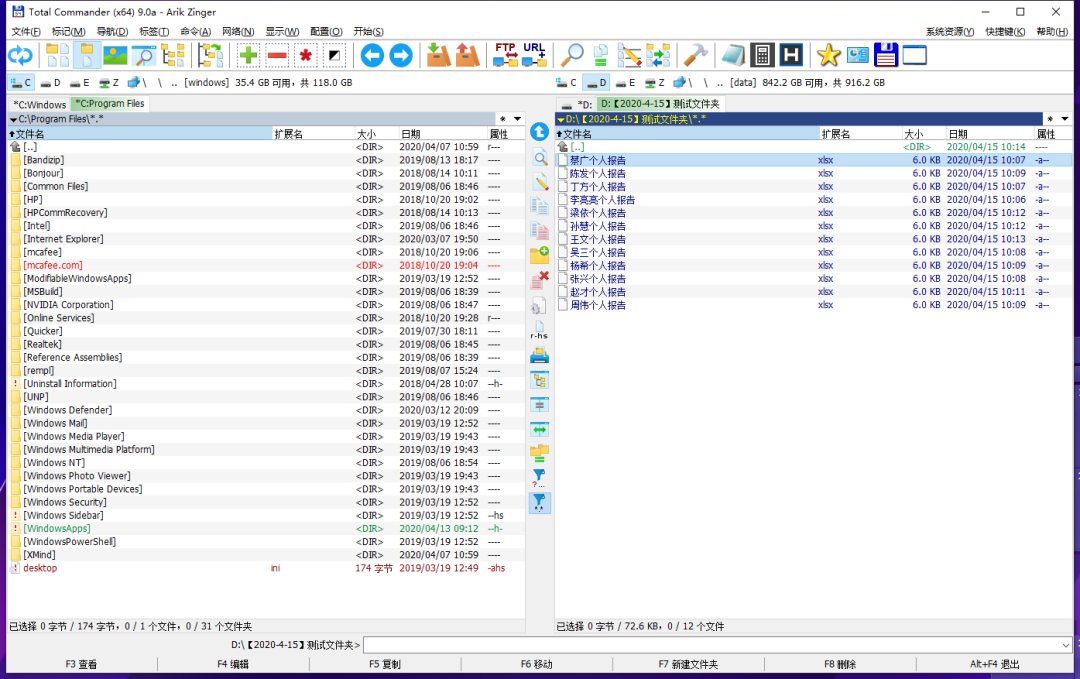Switch to thumbnail image view icon

tap(115, 56)
